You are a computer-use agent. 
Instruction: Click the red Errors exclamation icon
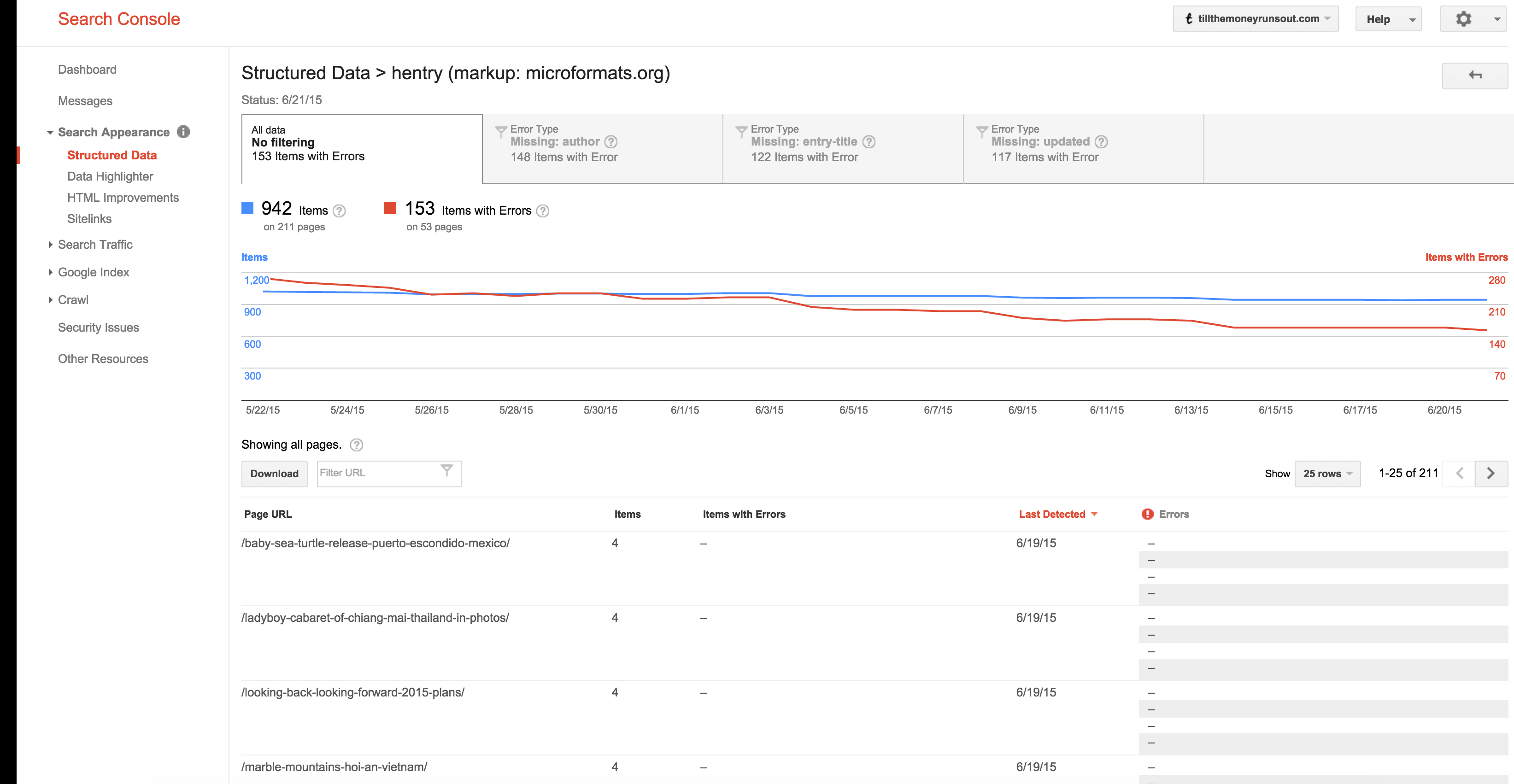[x=1147, y=514]
